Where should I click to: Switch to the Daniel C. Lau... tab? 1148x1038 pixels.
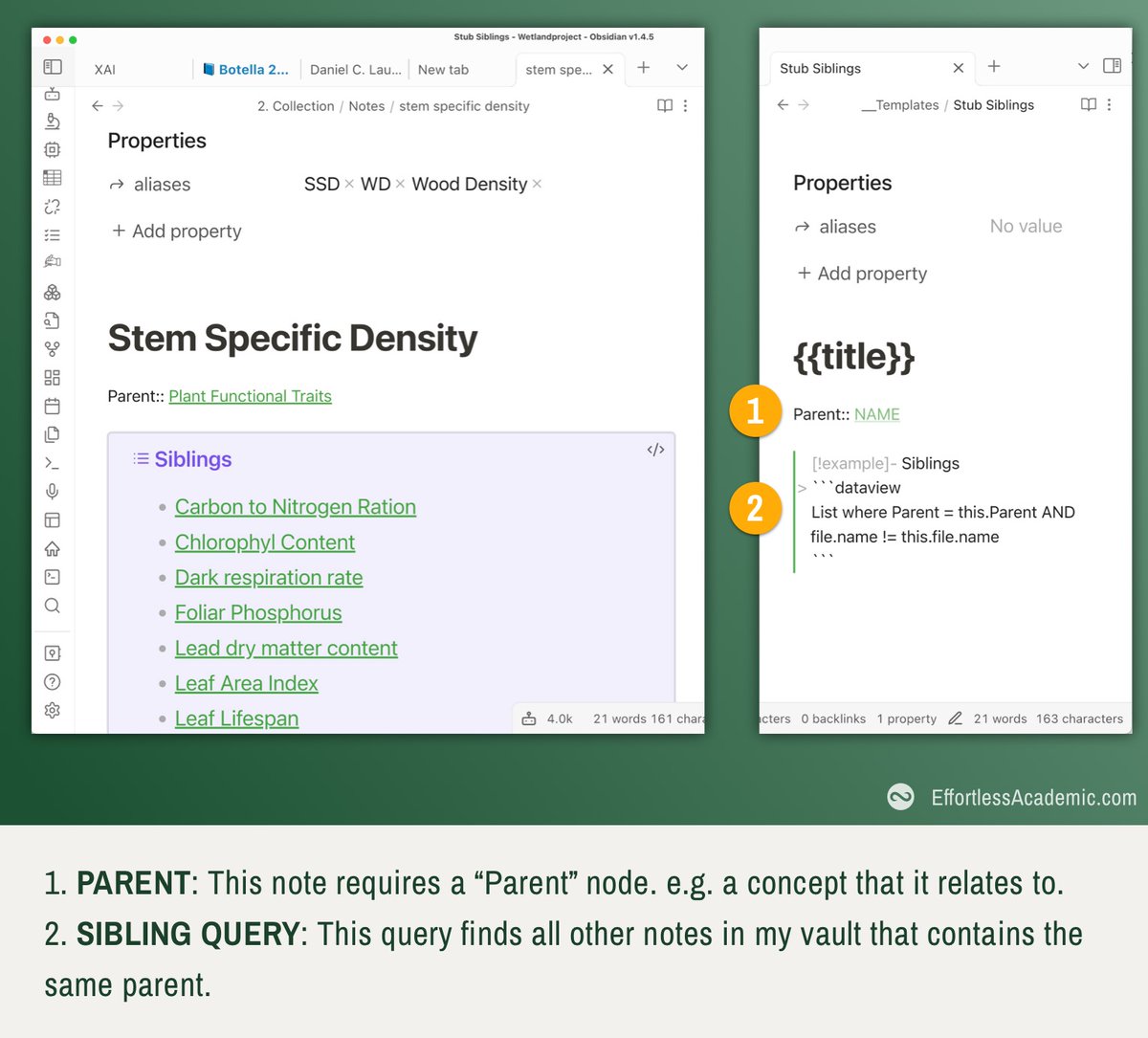tap(356, 70)
